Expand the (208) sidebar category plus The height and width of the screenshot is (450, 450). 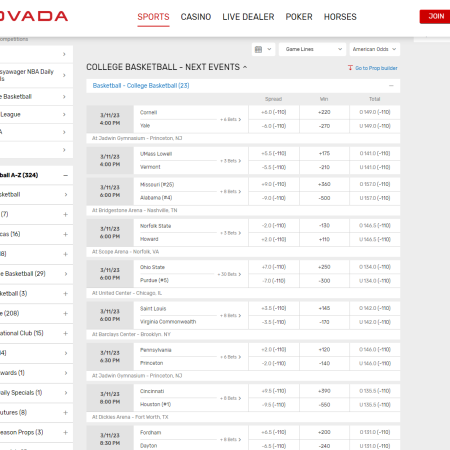tap(66, 313)
